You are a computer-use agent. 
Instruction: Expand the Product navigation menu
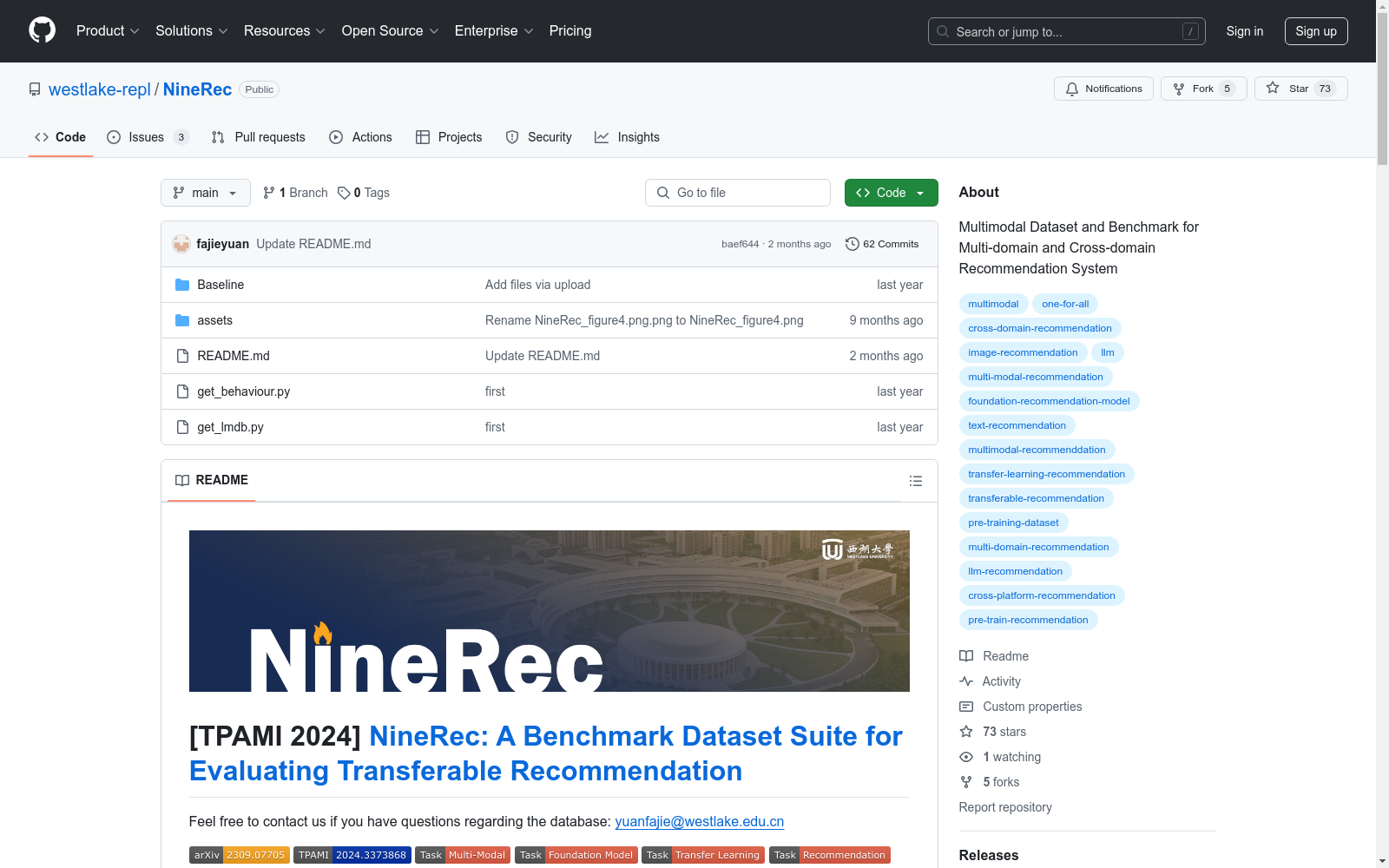click(108, 30)
